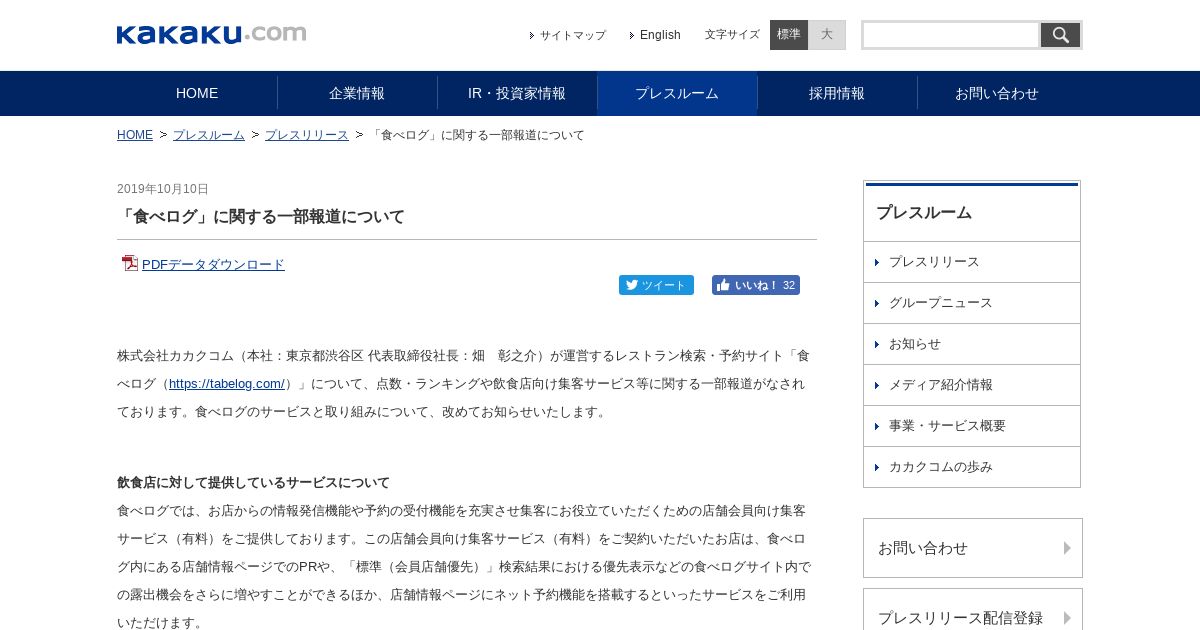Open sidebar グループニュース item
Screen dimensions: 1200x630
972,303
